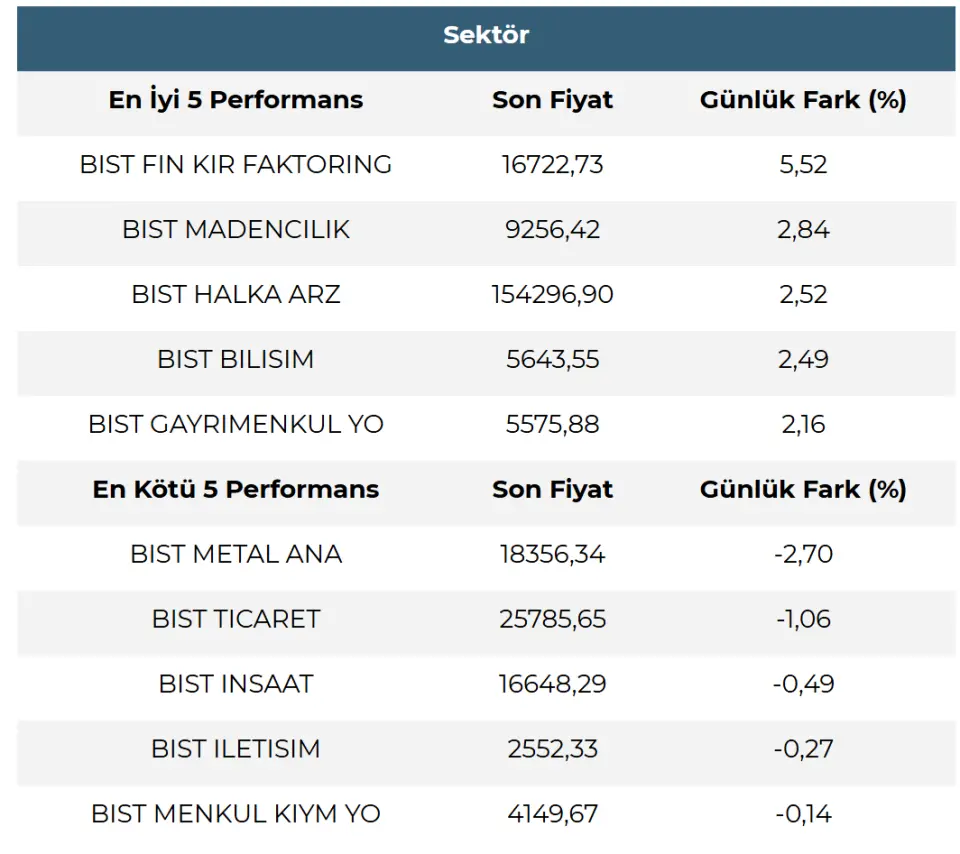
Task: Click the top Günlük Fark (%) header
Action: [803, 100]
